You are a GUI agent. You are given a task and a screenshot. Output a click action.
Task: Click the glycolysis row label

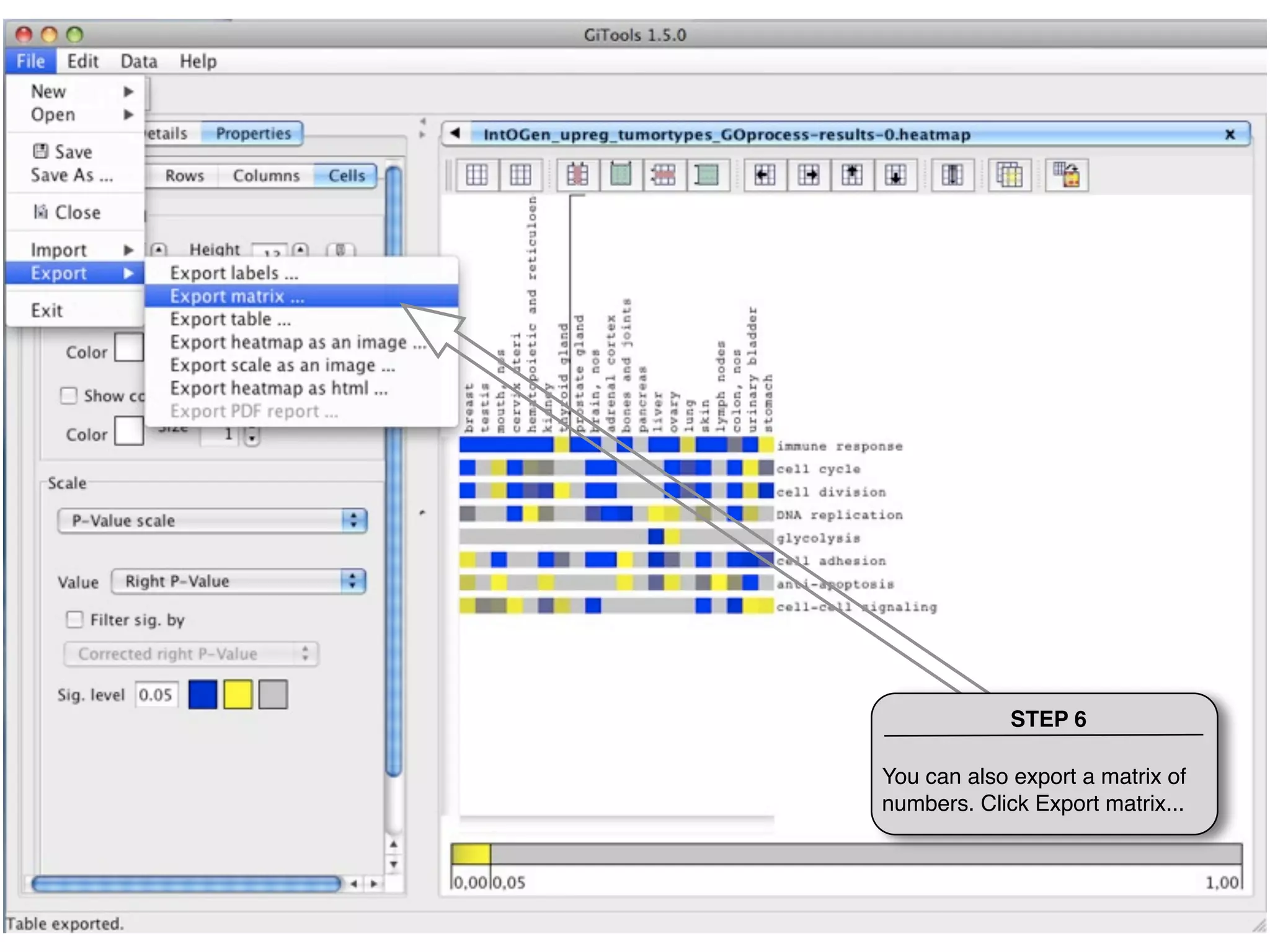(818, 538)
